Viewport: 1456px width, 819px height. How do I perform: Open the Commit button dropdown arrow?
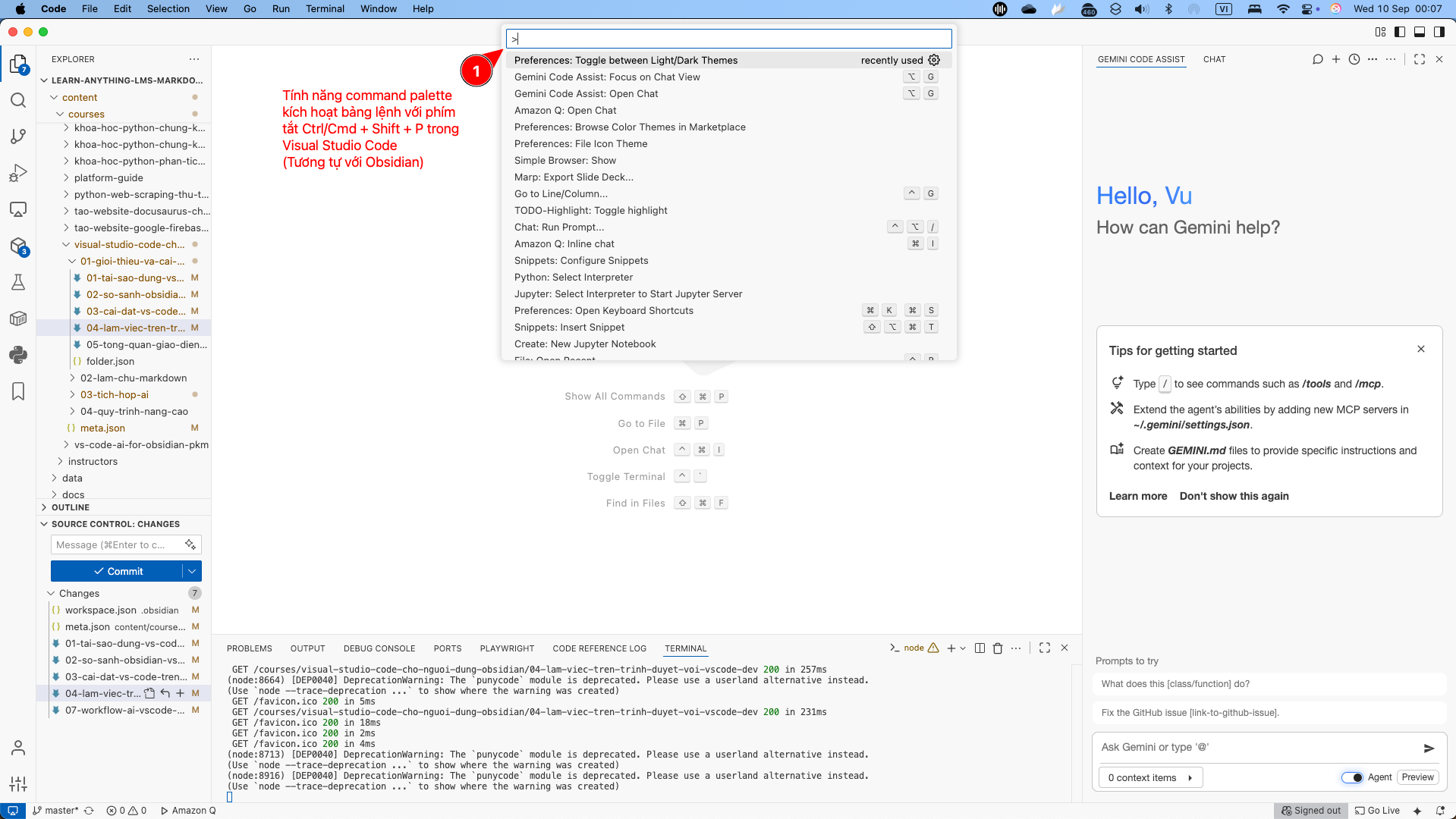192,571
